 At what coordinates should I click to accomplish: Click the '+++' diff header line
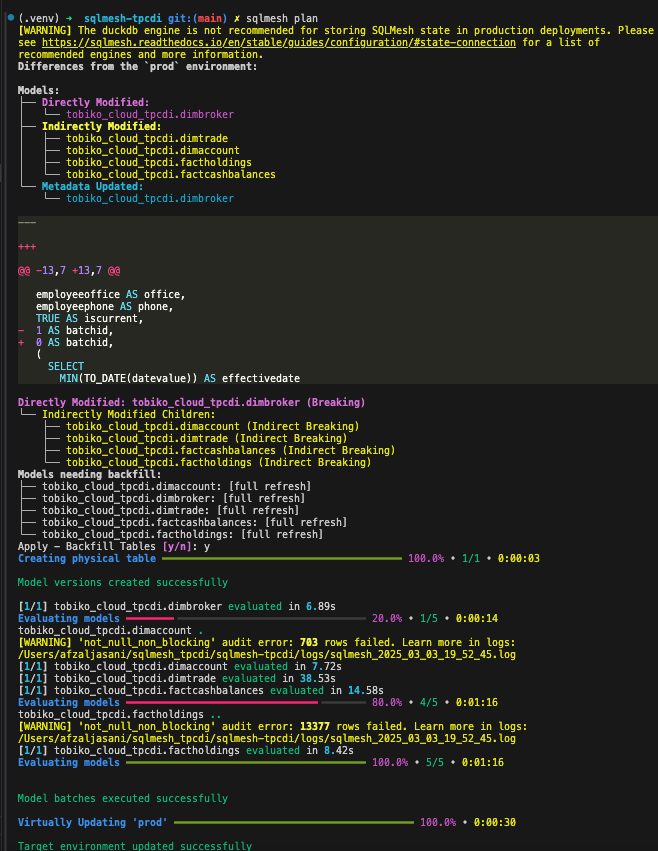tap(27, 246)
